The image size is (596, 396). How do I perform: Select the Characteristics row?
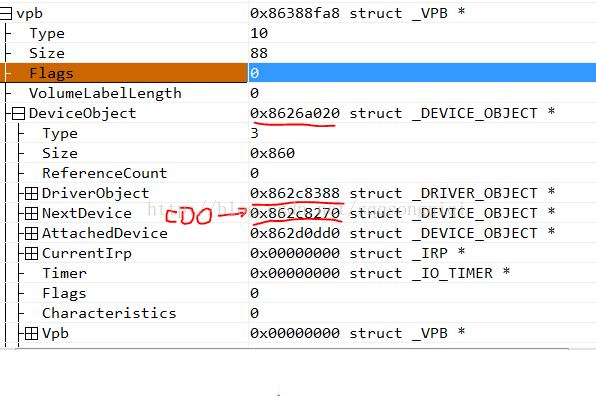[x=298, y=313]
